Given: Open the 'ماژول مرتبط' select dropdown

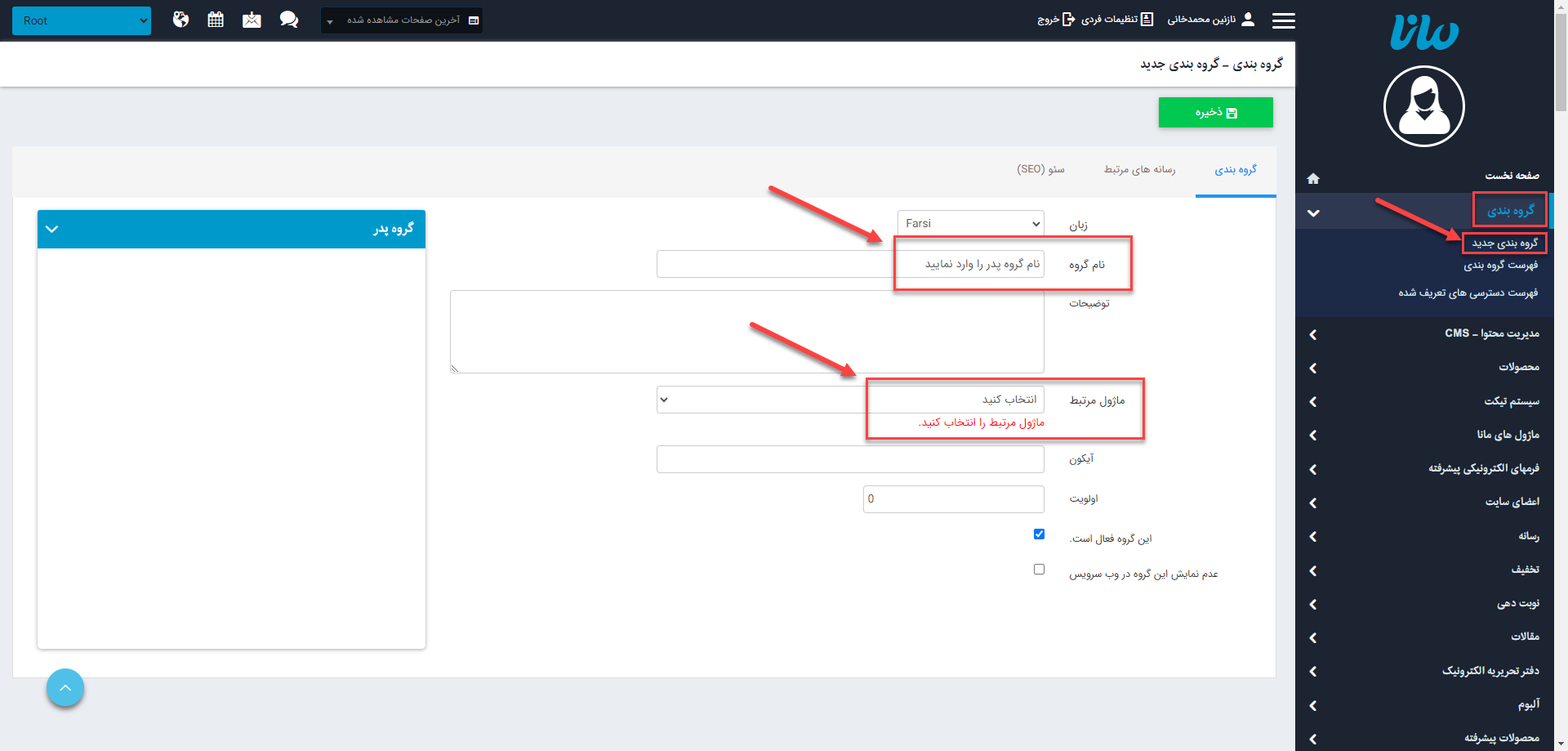Looking at the screenshot, I should coord(849,400).
